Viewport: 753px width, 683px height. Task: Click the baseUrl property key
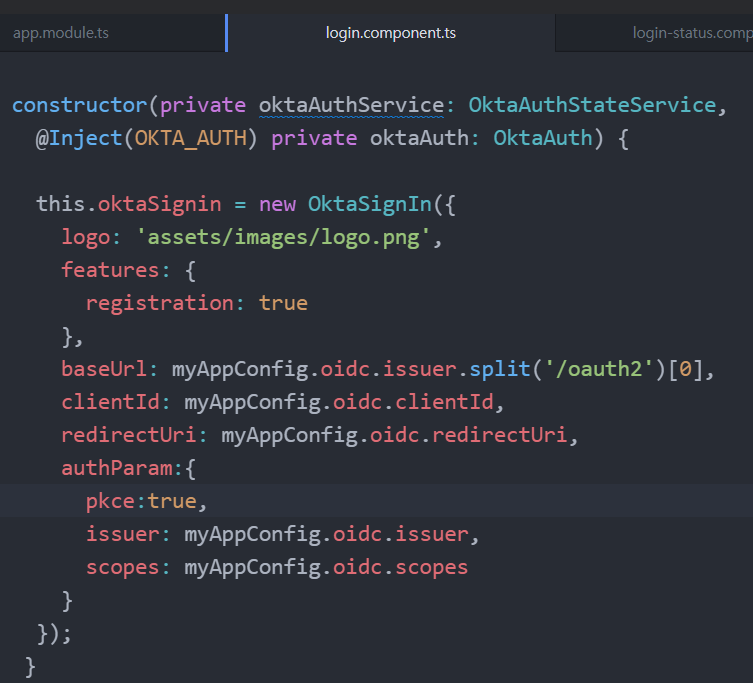(x=104, y=369)
